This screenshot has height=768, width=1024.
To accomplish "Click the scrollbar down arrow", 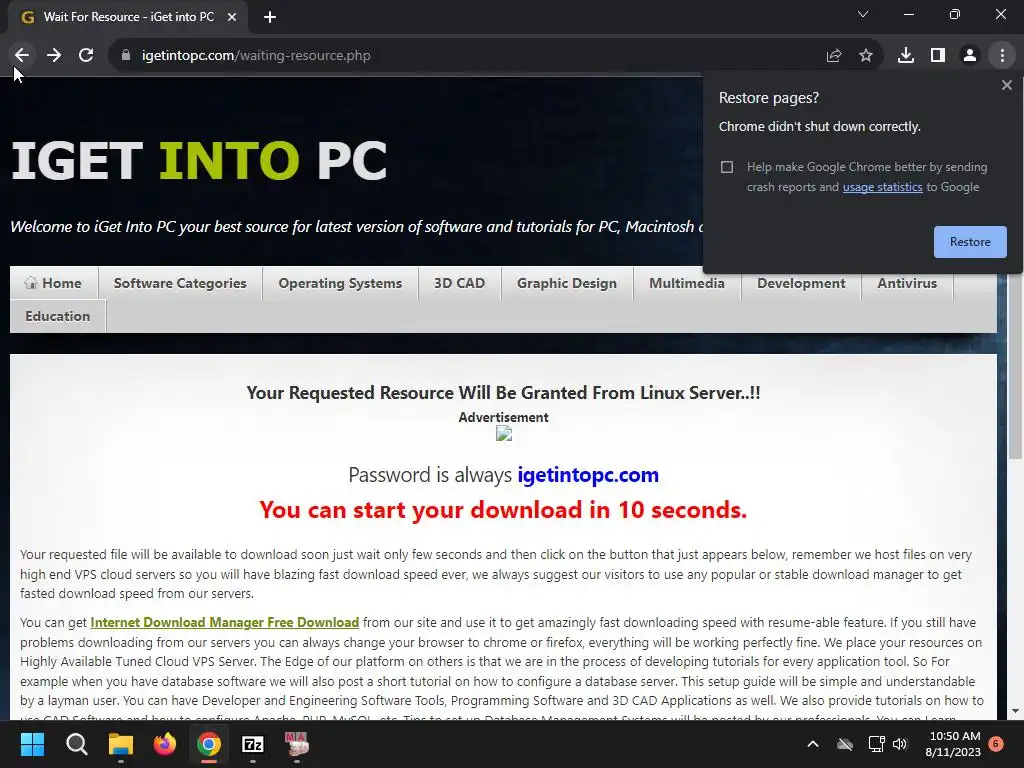I will coord(1015,711).
